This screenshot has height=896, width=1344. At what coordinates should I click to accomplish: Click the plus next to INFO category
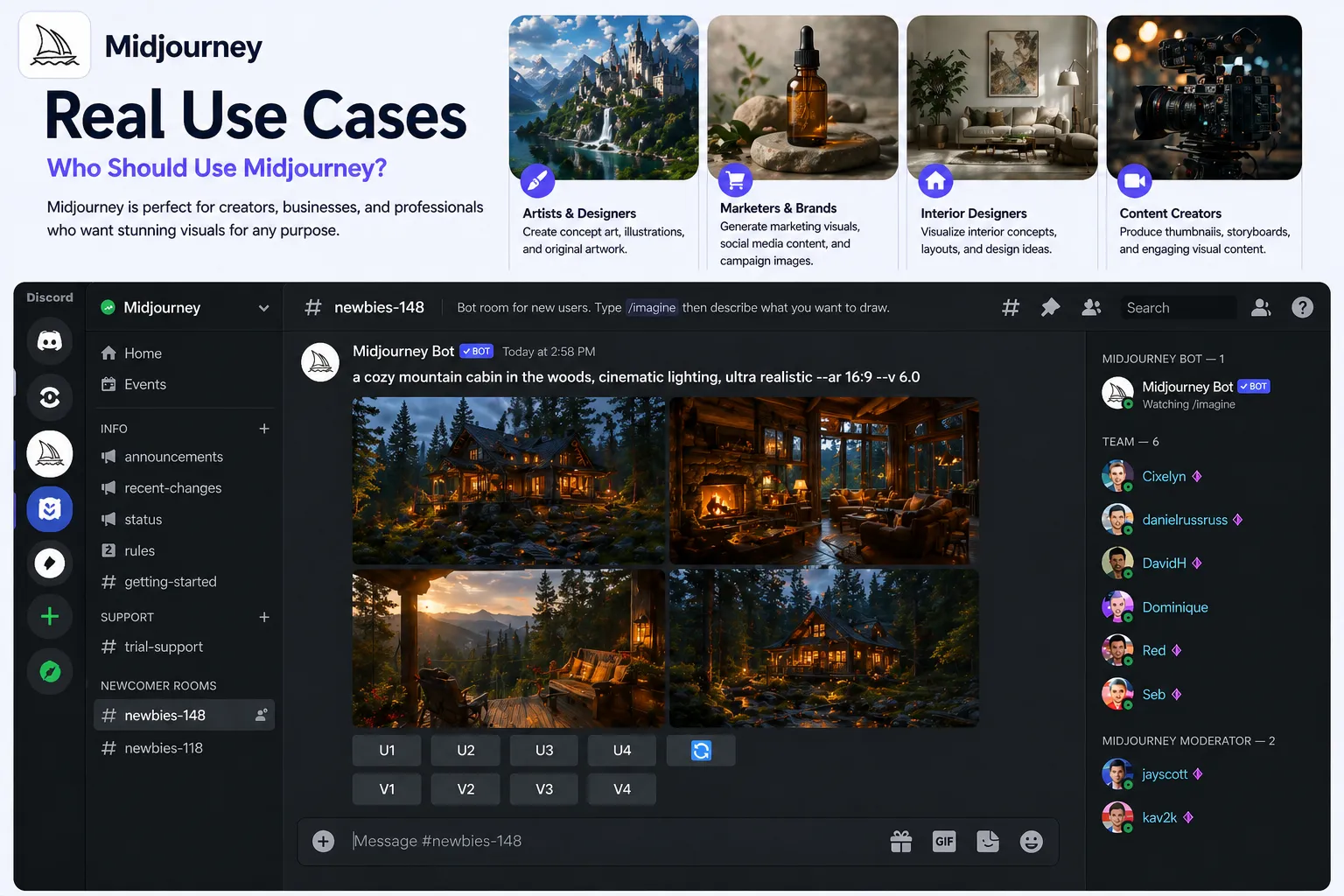(264, 429)
